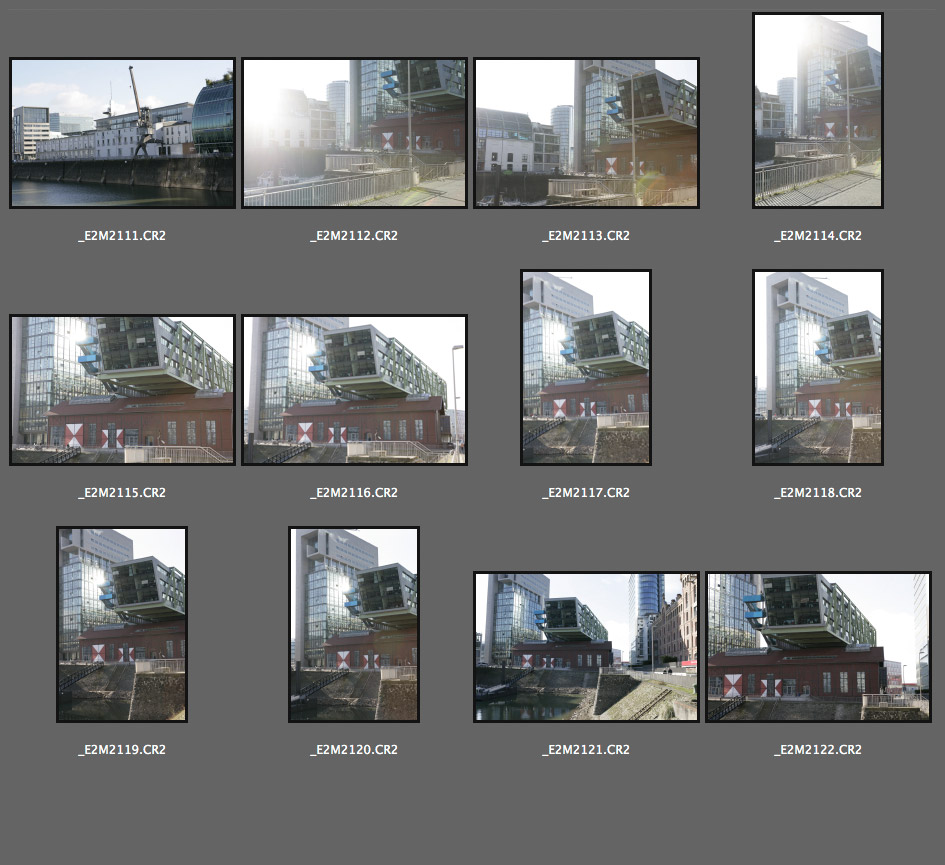Image resolution: width=945 pixels, height=865 pixels.
Task: Click the _E2M2112.CR2 photo thumbnail
Action: 354,133
